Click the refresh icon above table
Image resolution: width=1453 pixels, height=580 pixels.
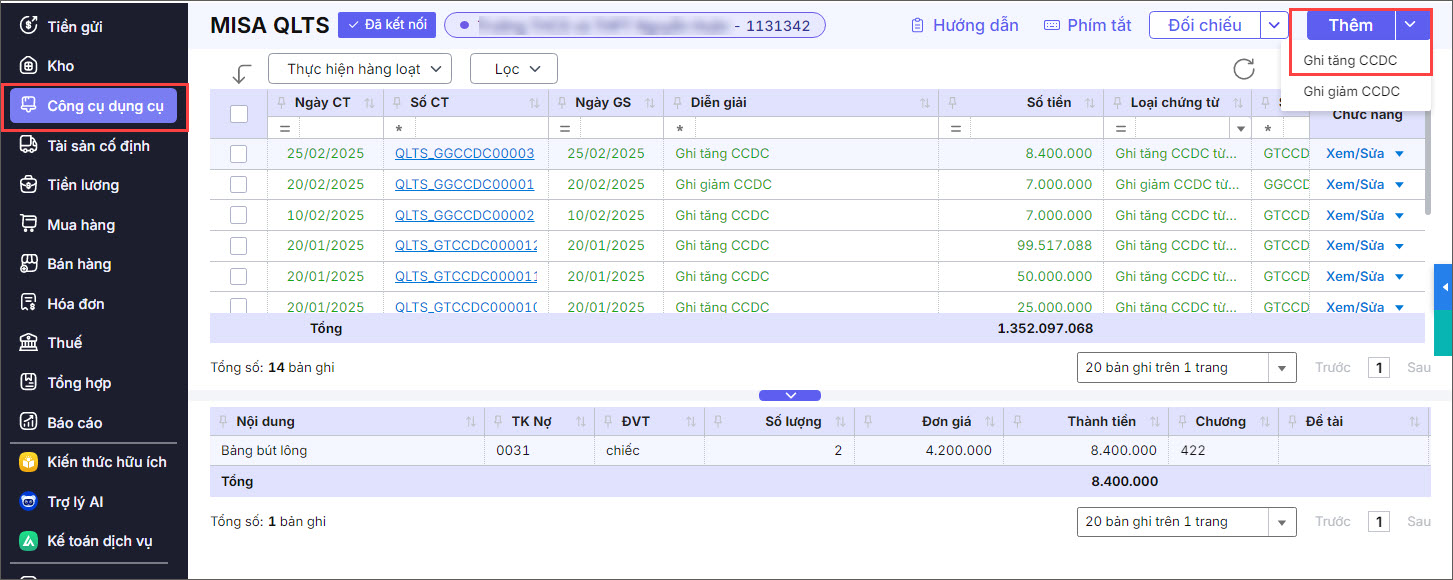point(1243,69)
